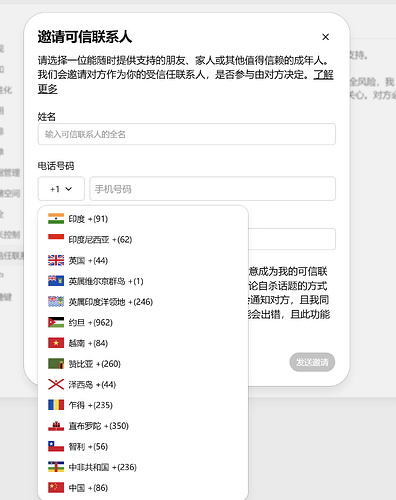Image resolution: width=396 pixels, height=500 pixels.
Task: Click the Zambia flag icon
Action: point(56,364)
